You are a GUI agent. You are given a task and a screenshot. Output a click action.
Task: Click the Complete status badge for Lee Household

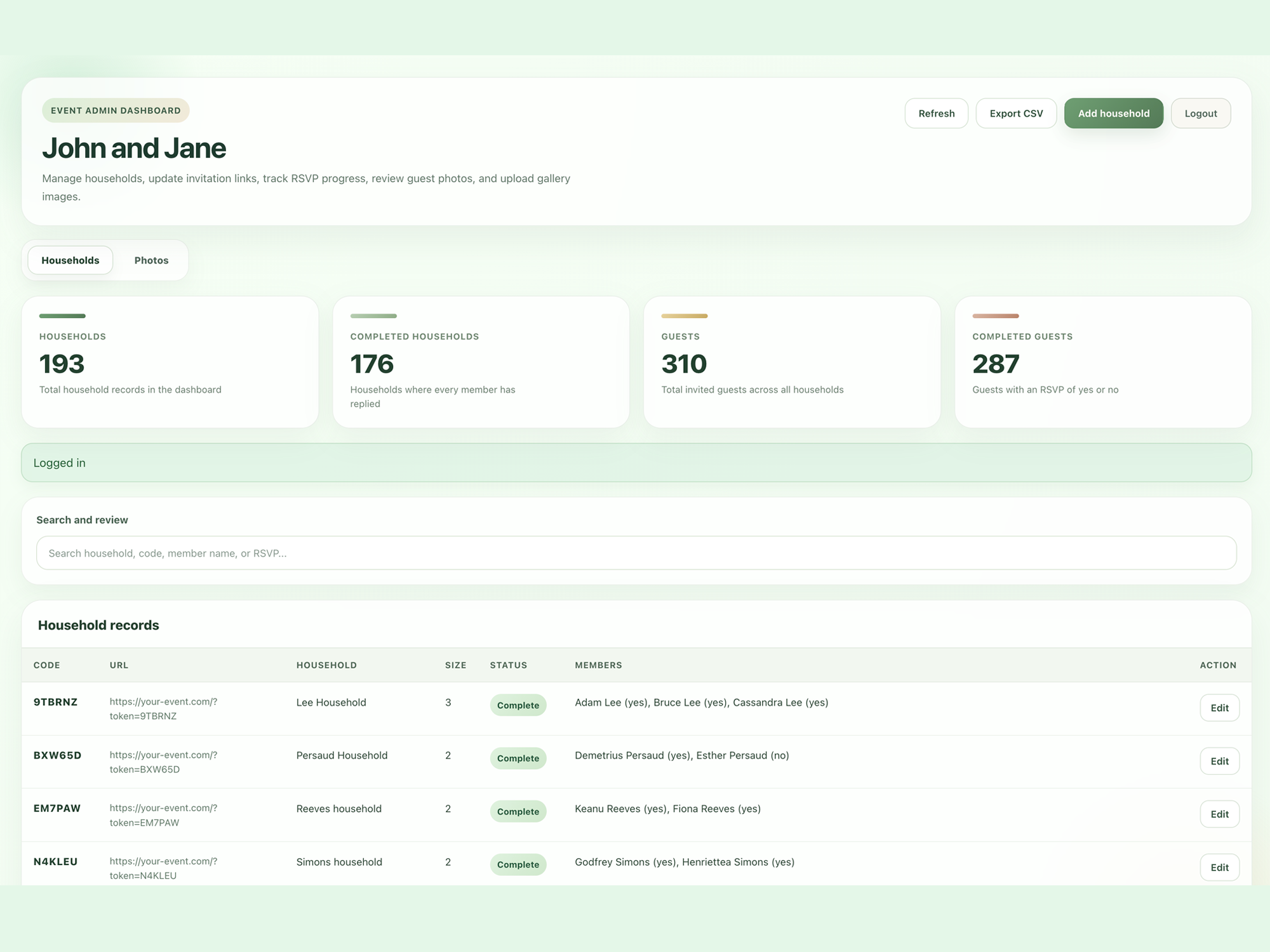tap(518, 705)
